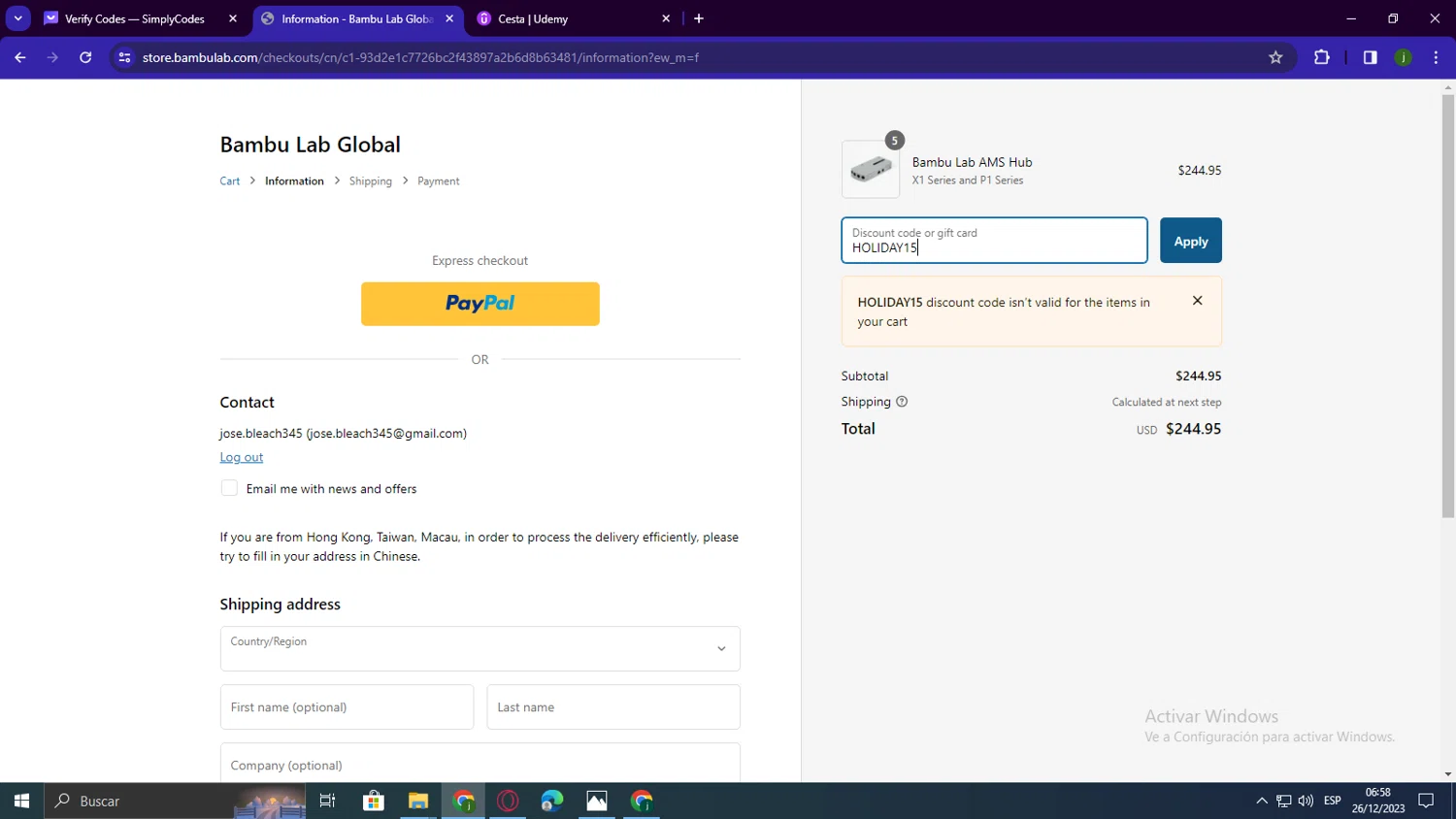Open the Country/Region dropdown

[x=480, y=648]
